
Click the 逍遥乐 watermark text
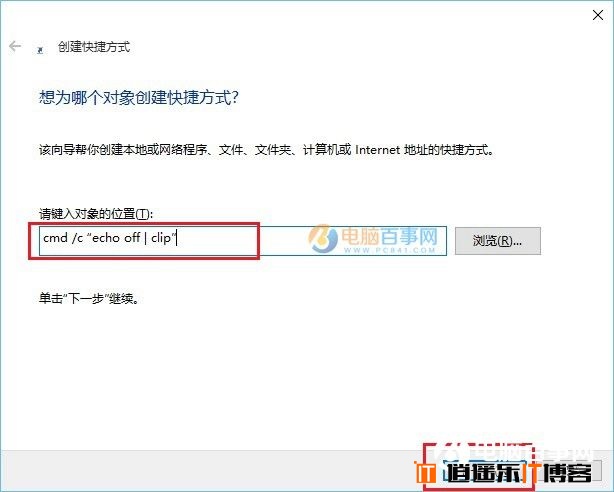[485, 472]
